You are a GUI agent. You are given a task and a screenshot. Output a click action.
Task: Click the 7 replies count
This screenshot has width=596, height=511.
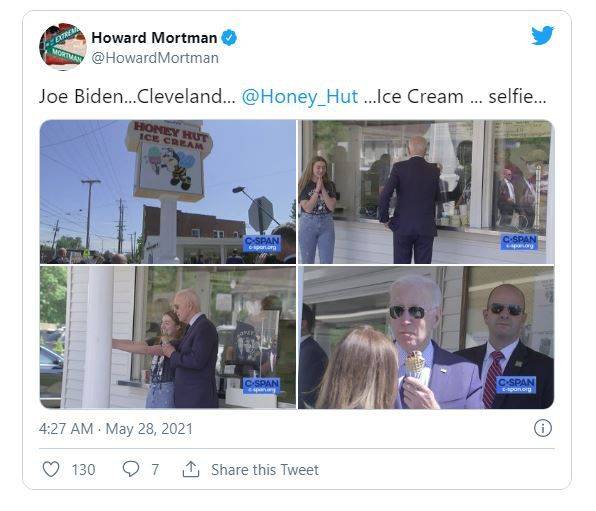coord(155,470)
